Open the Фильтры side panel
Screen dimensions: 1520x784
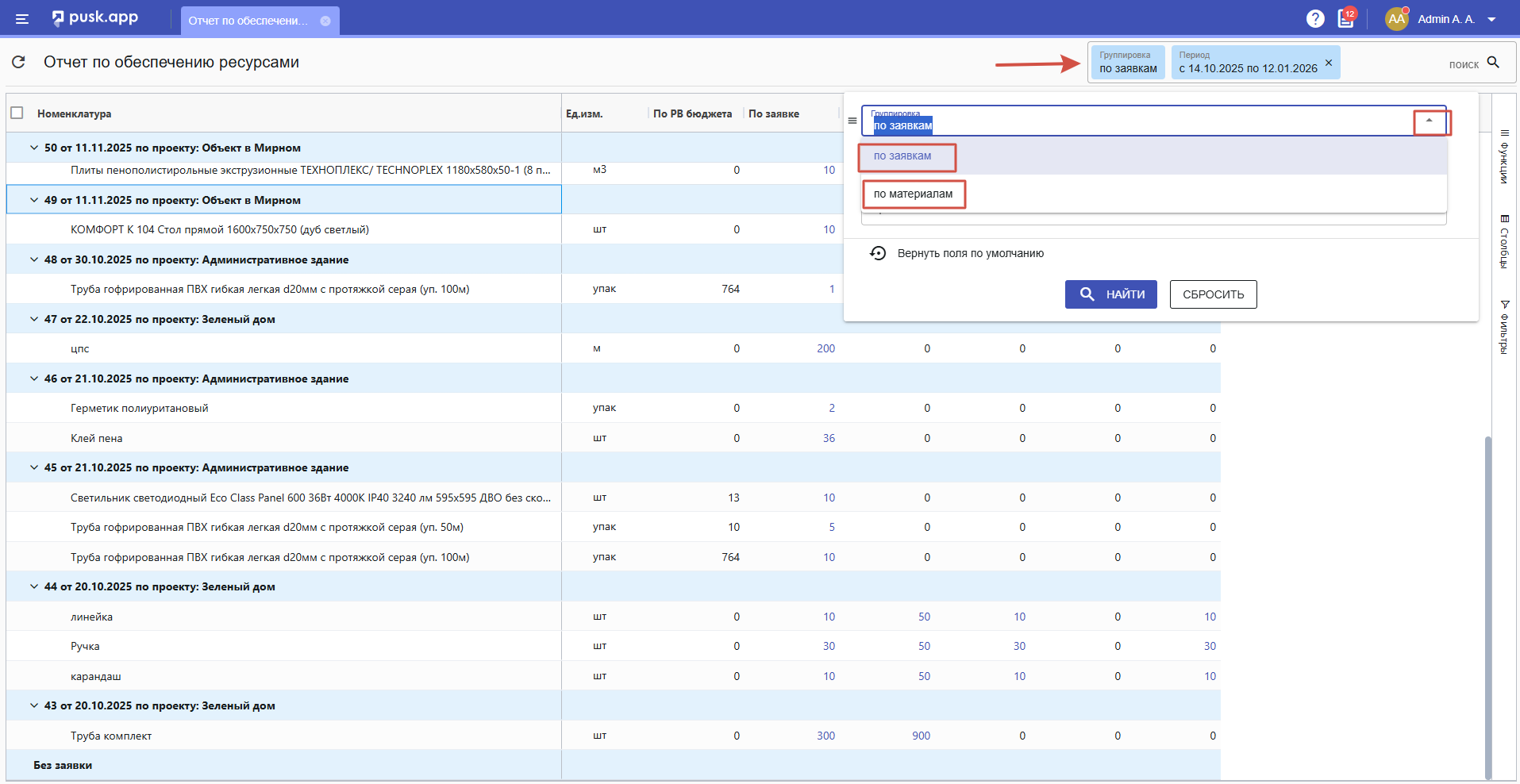coord(1504,327)
